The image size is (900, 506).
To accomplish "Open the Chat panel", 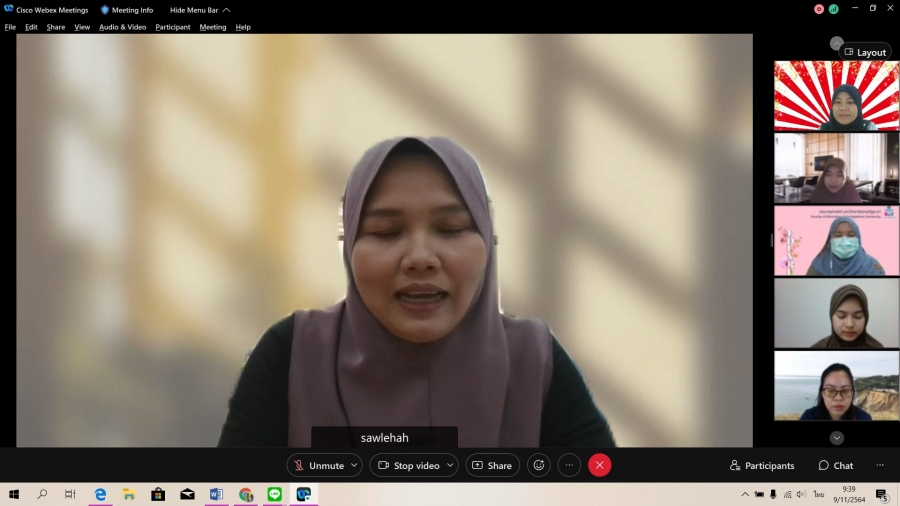I will (835, 465).
